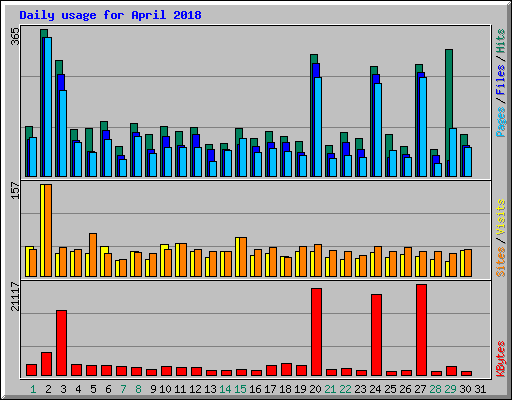The width and height of the screenshot is (512, 400).
Task: Click the 21117 KBytes axis value
Action: pyautogui.click(x=15, y=296)
